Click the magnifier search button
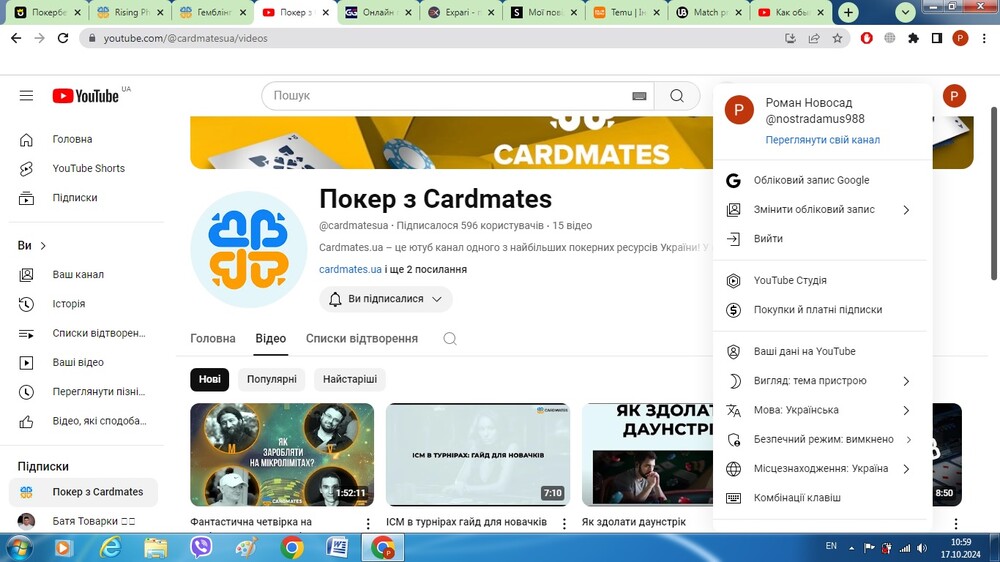Viewport: 1000px width, 562px height. pos(677,96)
